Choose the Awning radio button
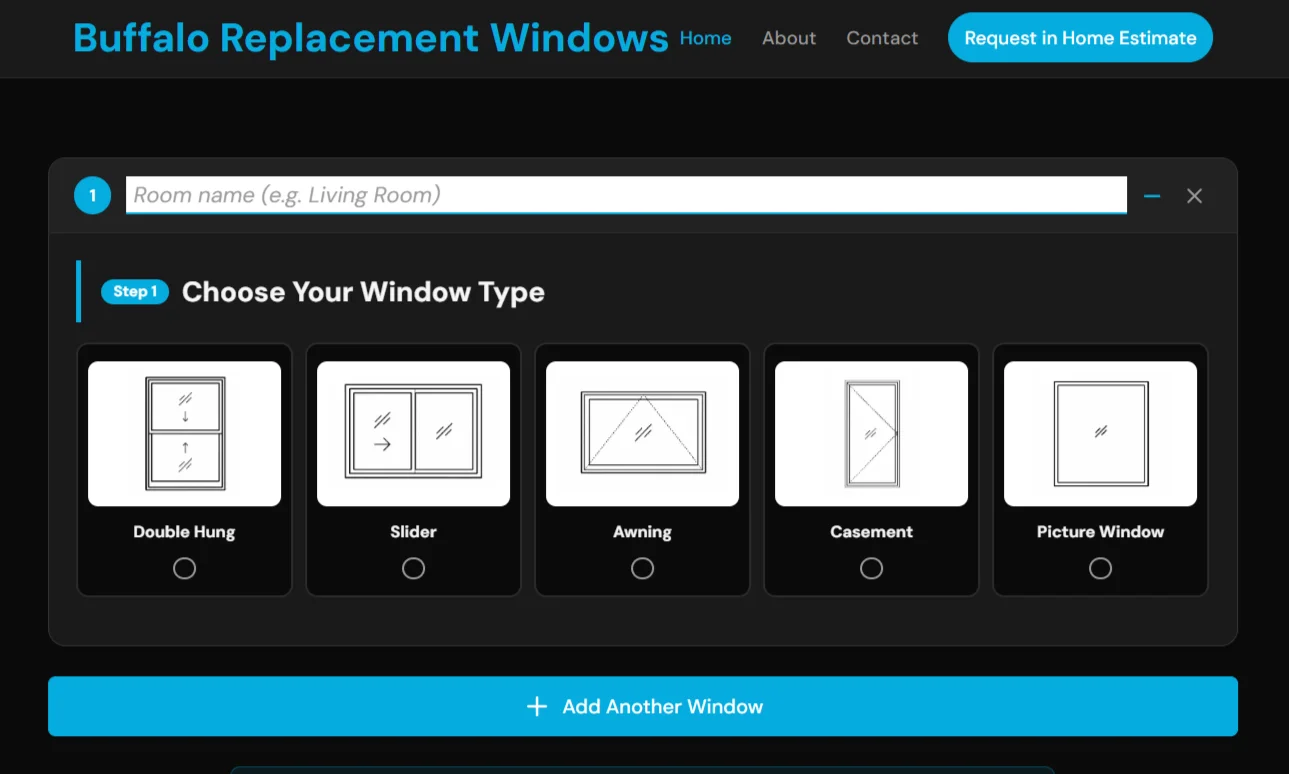Viewport: 1289px width, 774px height. 642,568
